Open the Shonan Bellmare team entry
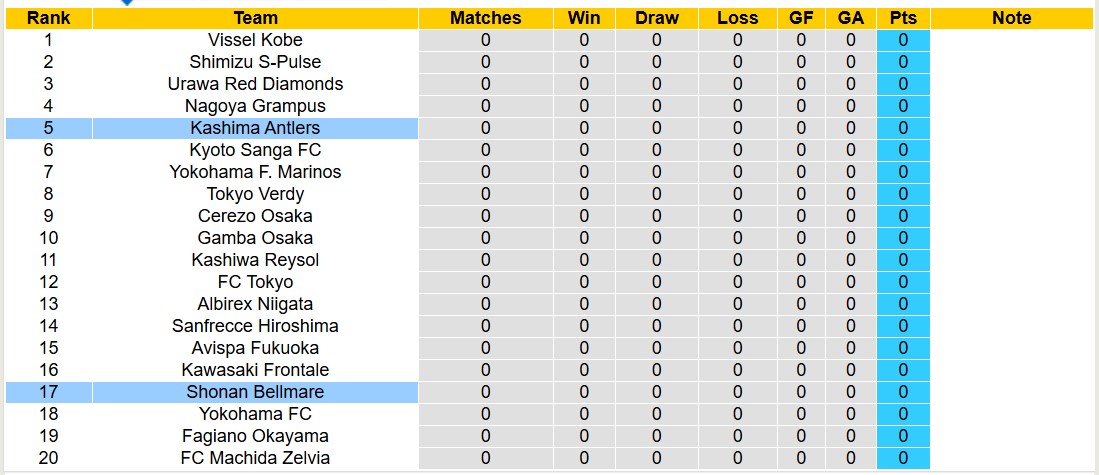Image resolution: width=1099 pixels, height=475 pixels. [x=255, y=392]
